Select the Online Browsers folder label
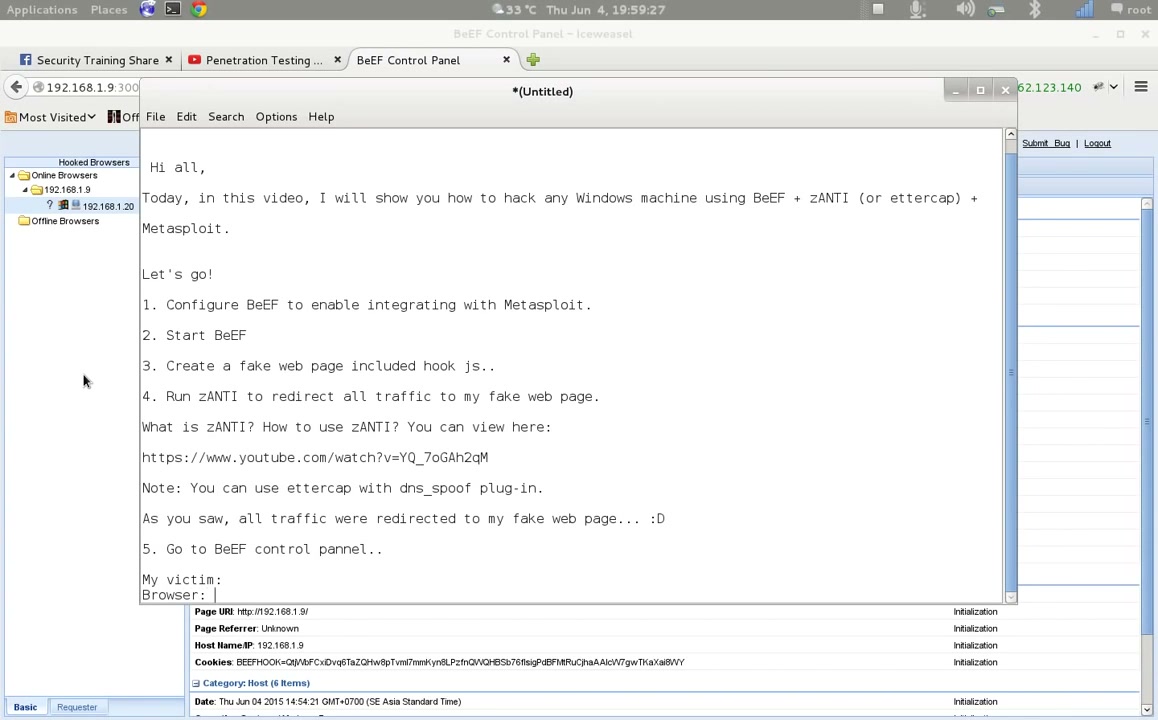The image size is (1158, 720). [x=64, y=176]
